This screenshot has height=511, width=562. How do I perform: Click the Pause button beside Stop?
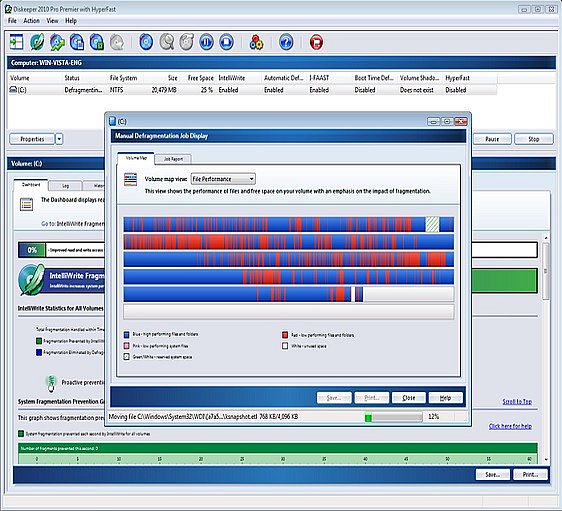tap(492, 139)
